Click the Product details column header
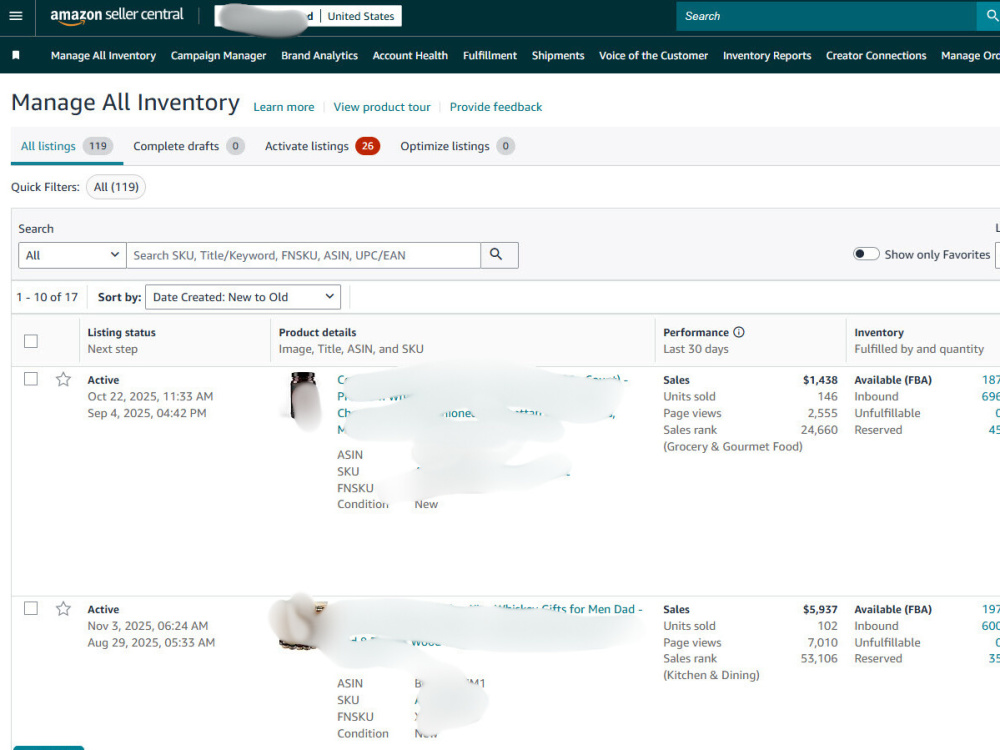 (x=317, y=332)
